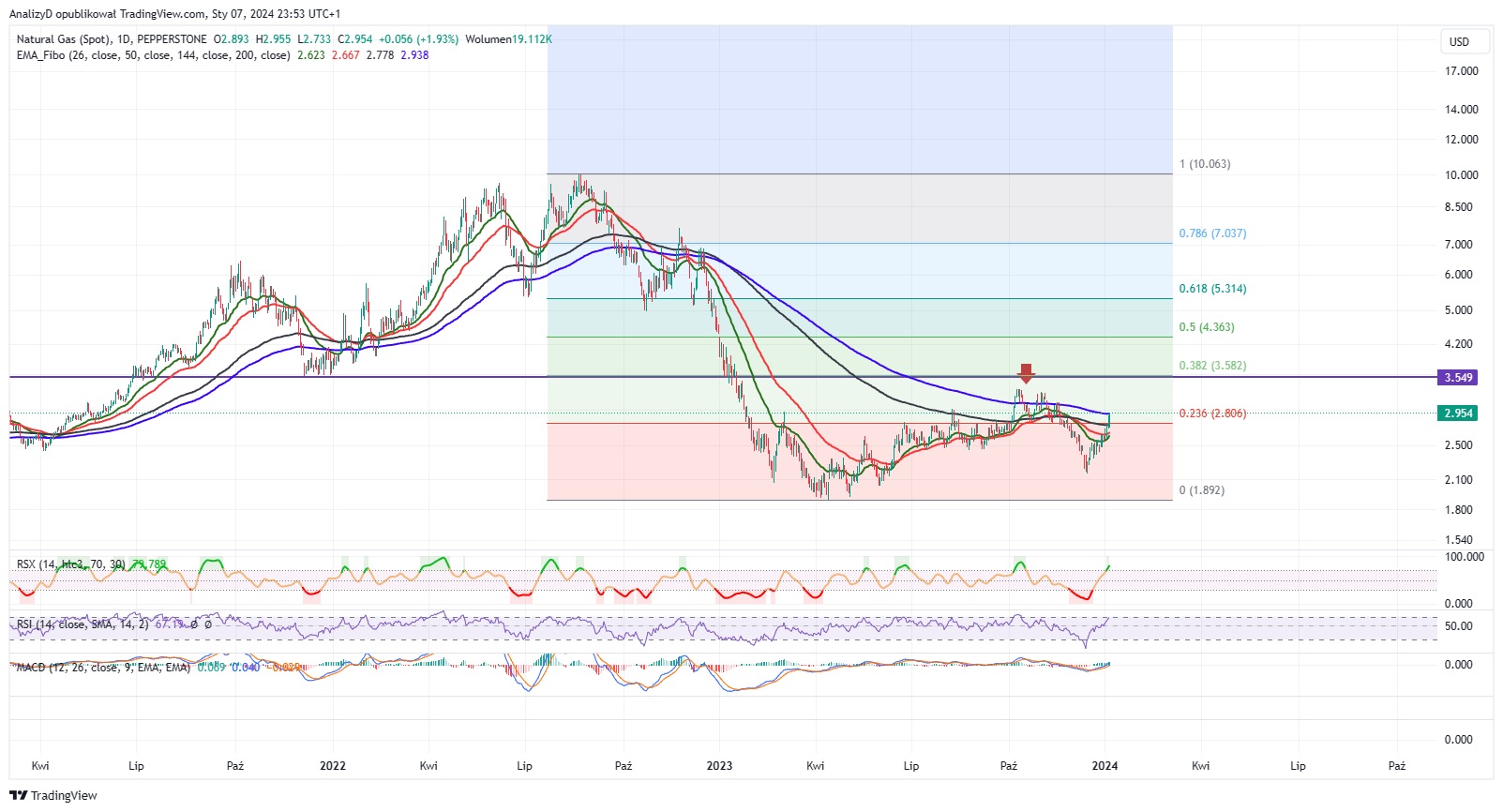
Task: Click the Fibonacci level label 1 (10.063)
Action: tap(1205, 164)
